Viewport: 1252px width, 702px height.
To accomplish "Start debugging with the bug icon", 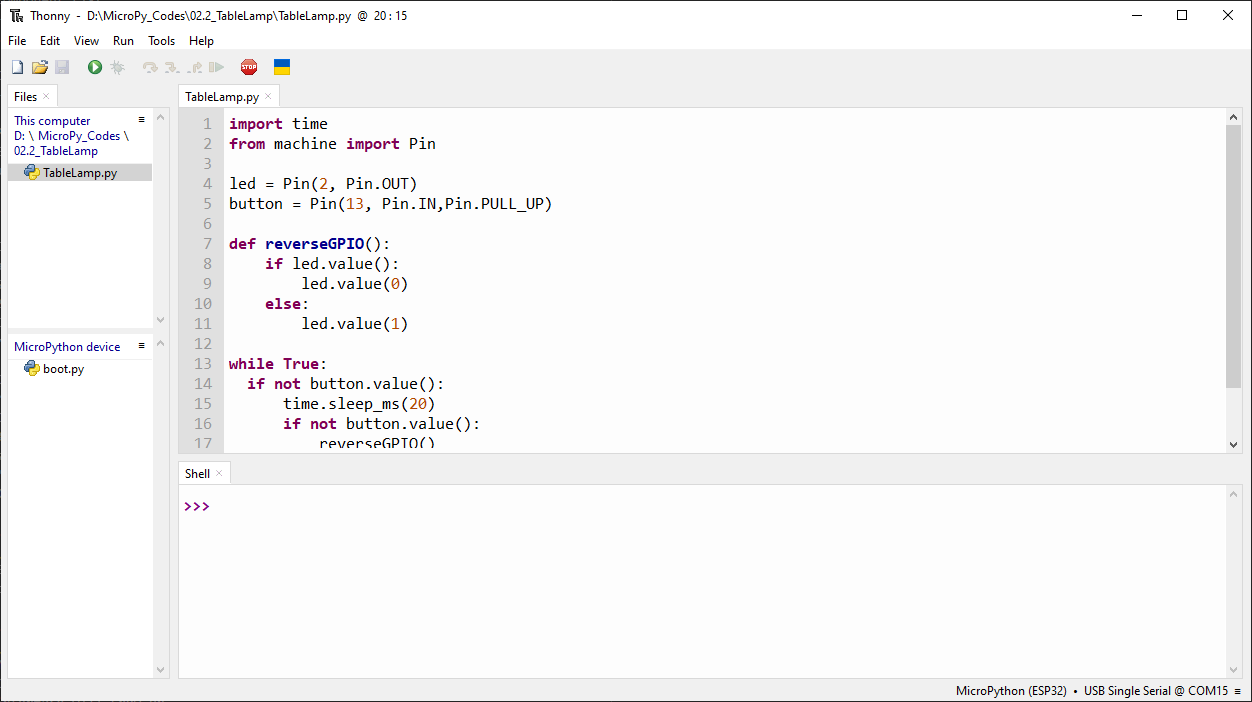I will pyautogui.click(x=117, y=67).
